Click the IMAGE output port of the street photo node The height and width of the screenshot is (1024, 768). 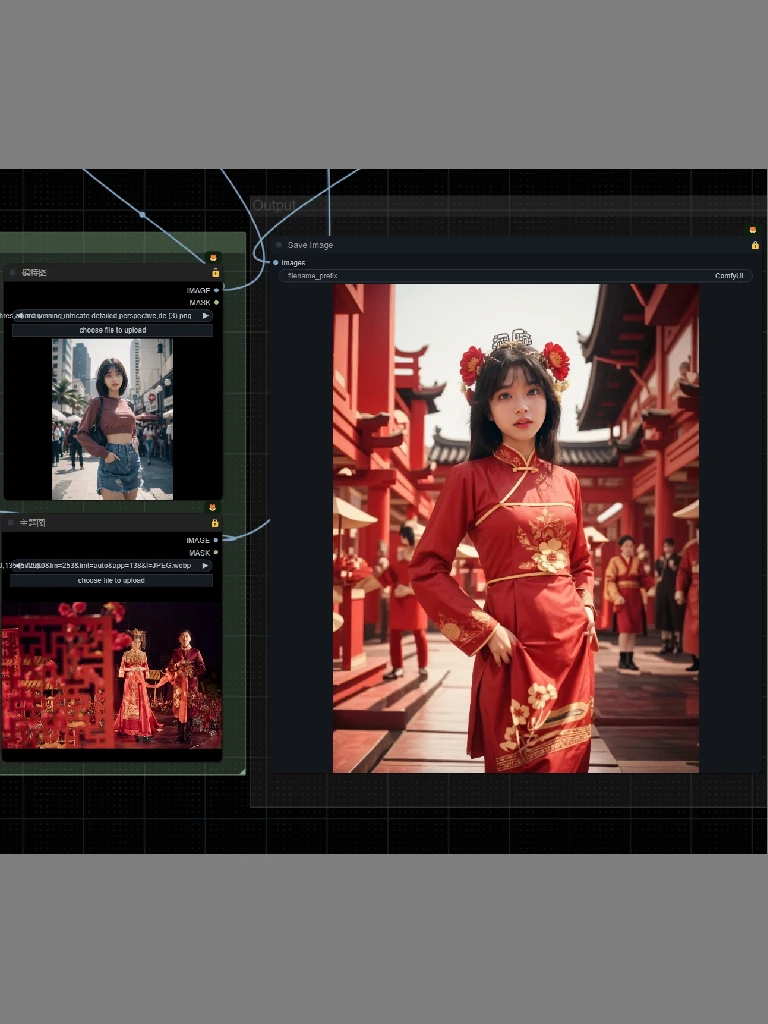pos(216,291)
